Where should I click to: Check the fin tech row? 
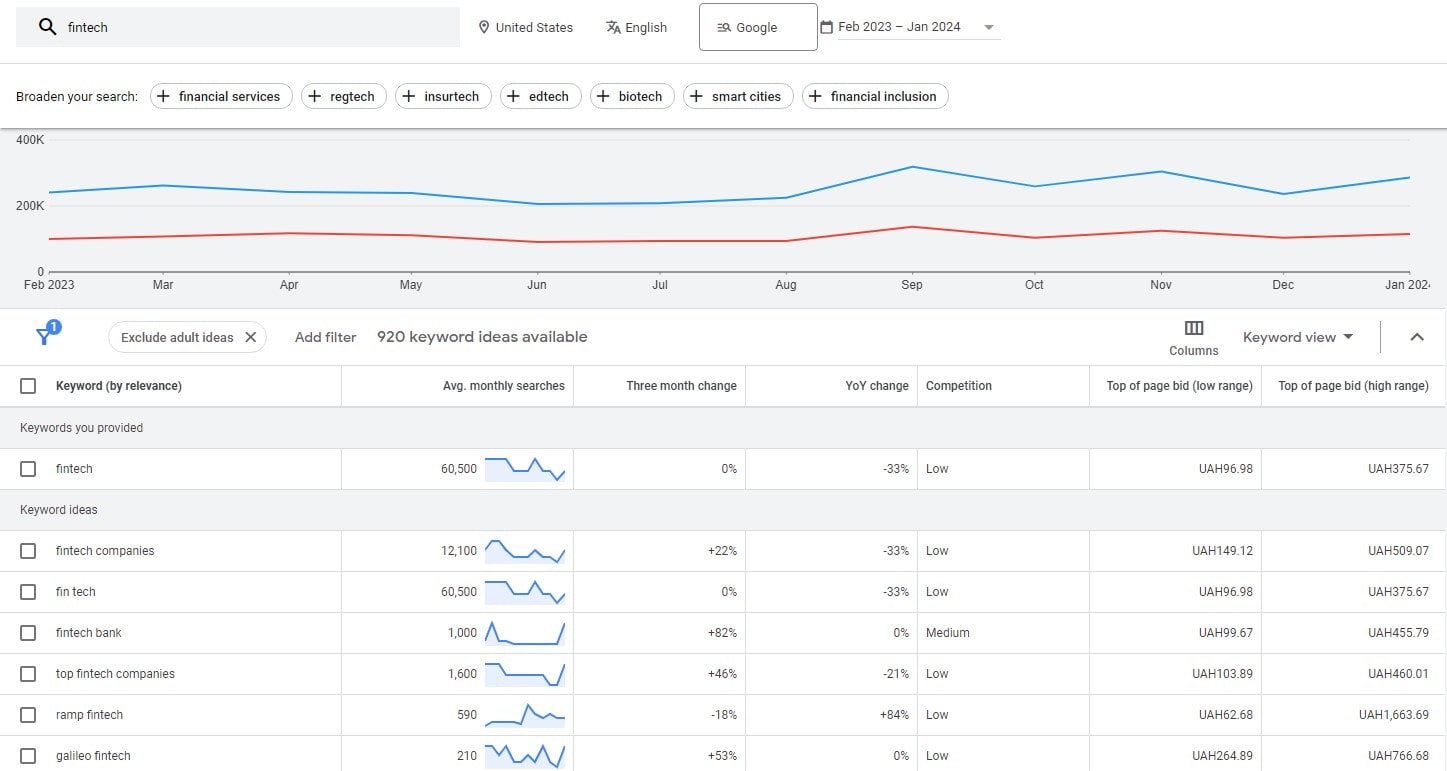click(x=28, y=592)
